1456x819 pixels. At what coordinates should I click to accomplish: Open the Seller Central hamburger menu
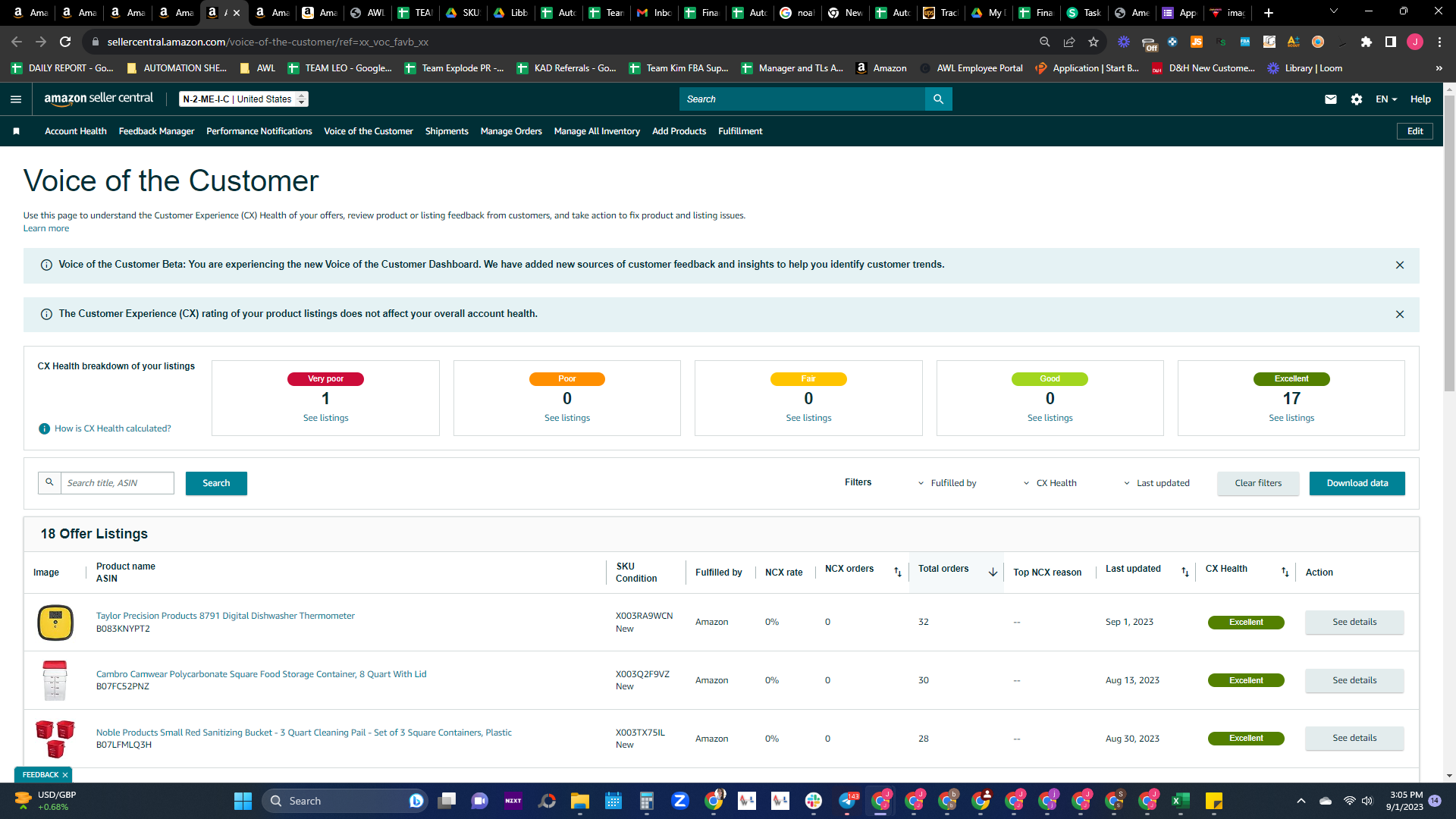[16, 99]
